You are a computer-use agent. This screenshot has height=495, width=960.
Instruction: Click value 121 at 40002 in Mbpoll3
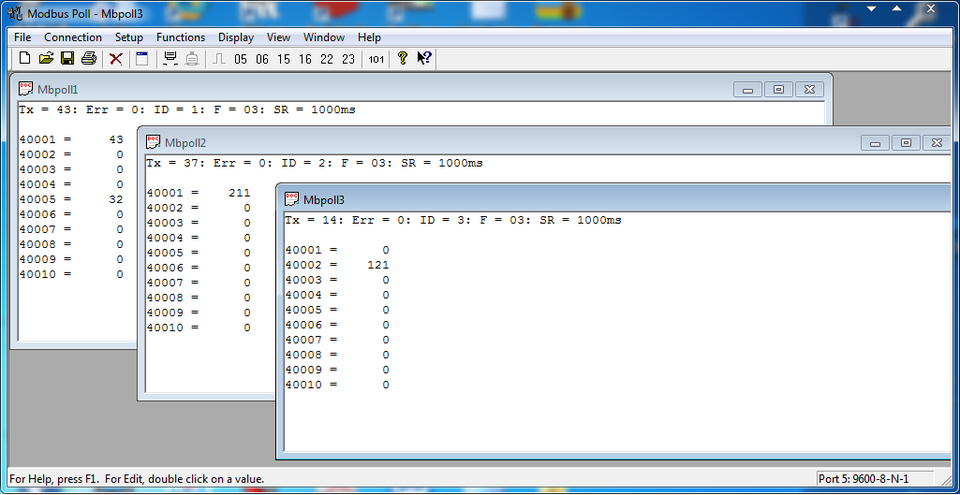tap(378, 265)
